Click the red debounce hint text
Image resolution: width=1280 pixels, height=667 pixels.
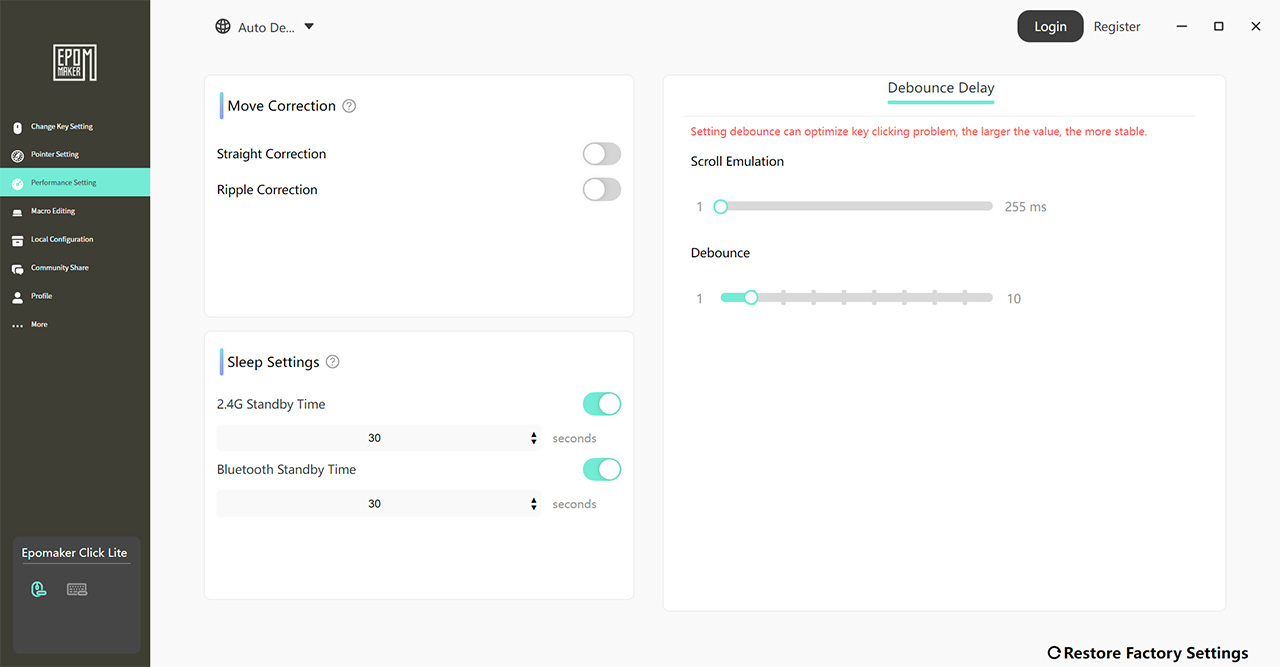pyautogui.click(x=919, y=132)
